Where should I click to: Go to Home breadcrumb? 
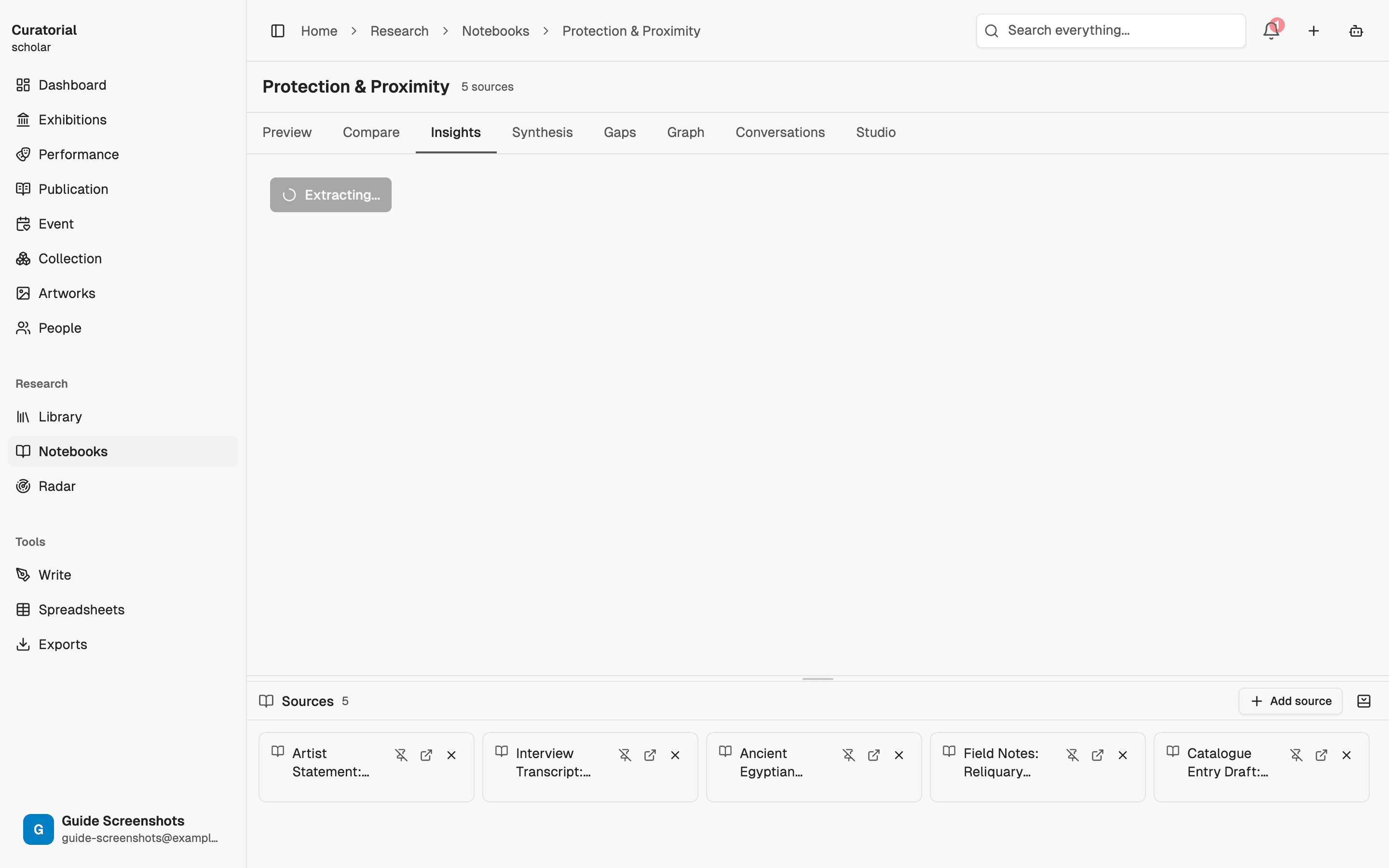pyautogui.click(x=319, y=31)
